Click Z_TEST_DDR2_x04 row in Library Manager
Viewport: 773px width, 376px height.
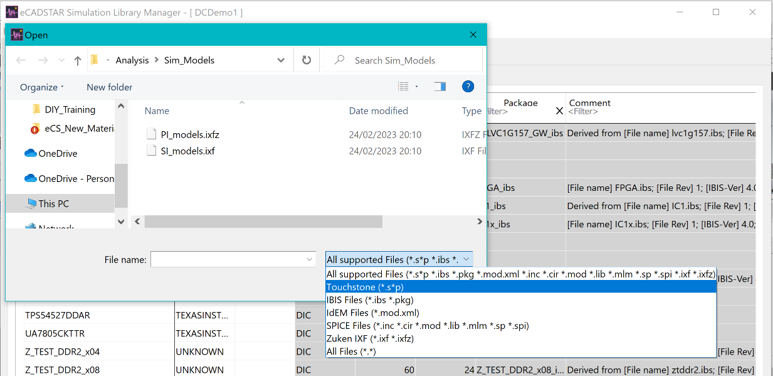[63, 352]
